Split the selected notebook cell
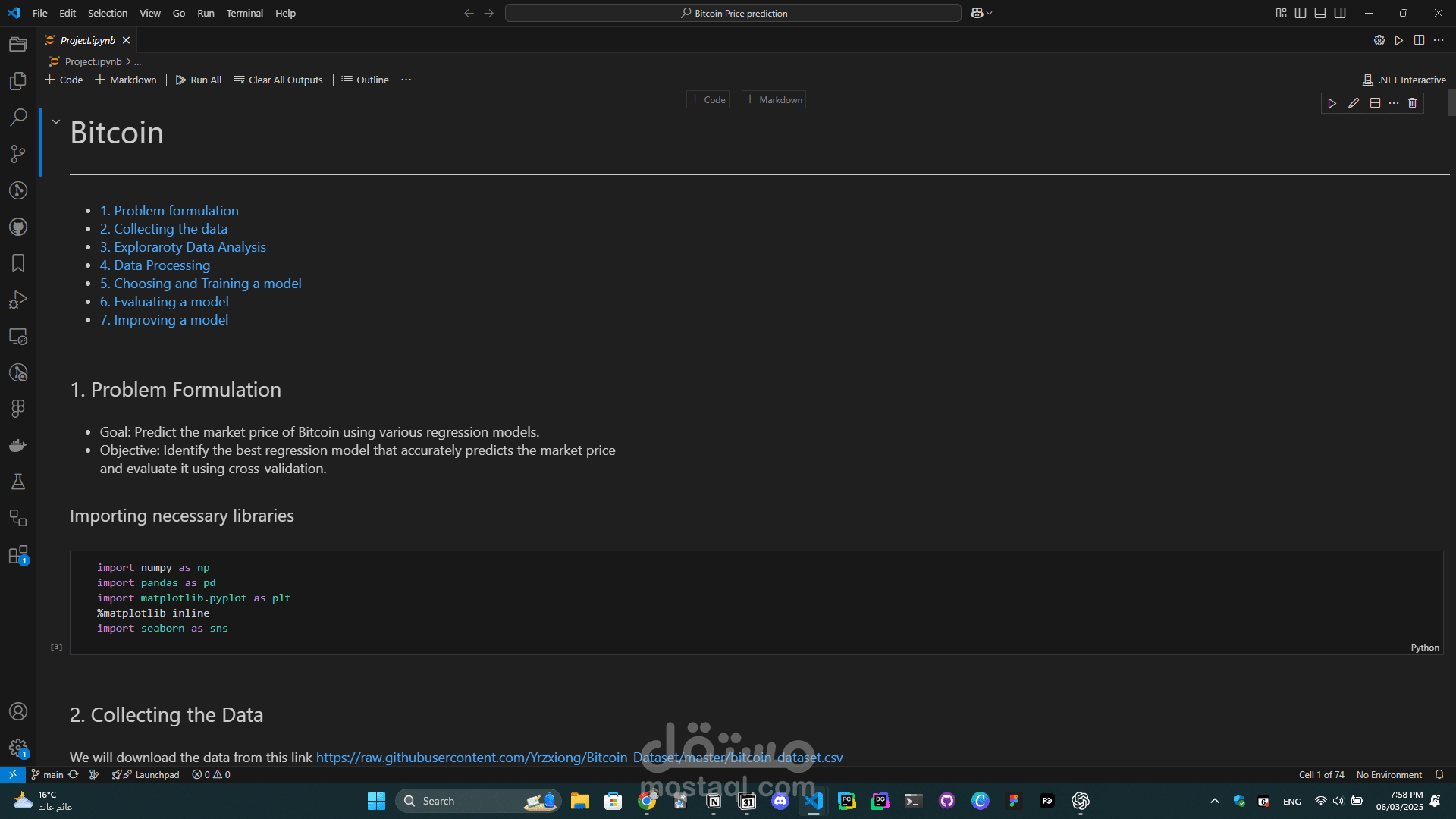 pos(1375,103)
